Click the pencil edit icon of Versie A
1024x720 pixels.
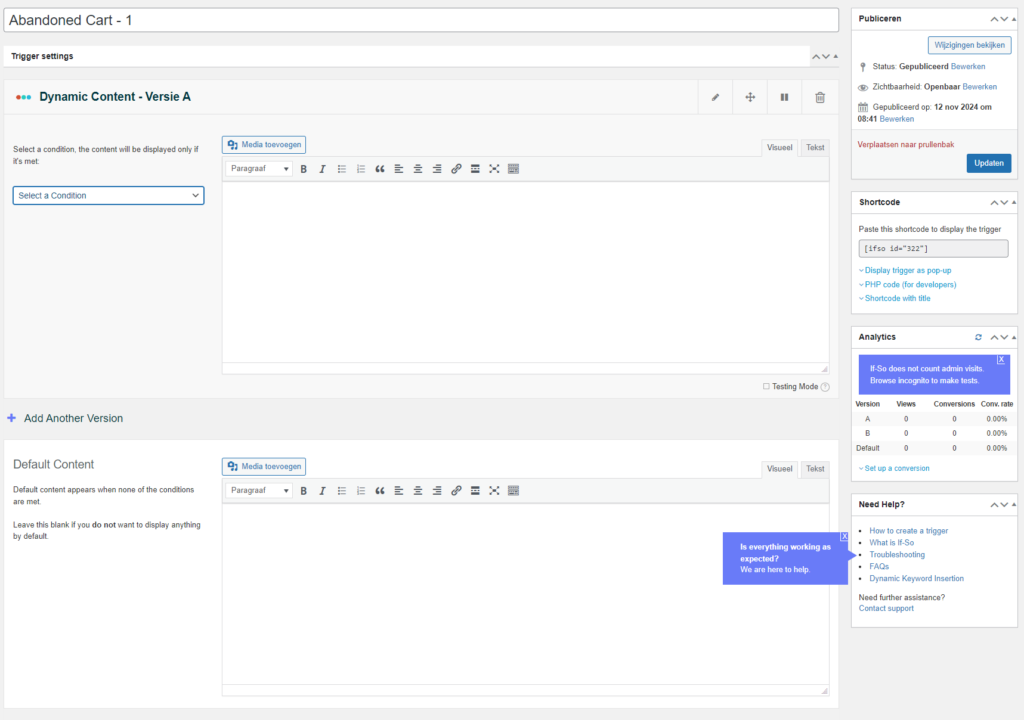[715, 97]
